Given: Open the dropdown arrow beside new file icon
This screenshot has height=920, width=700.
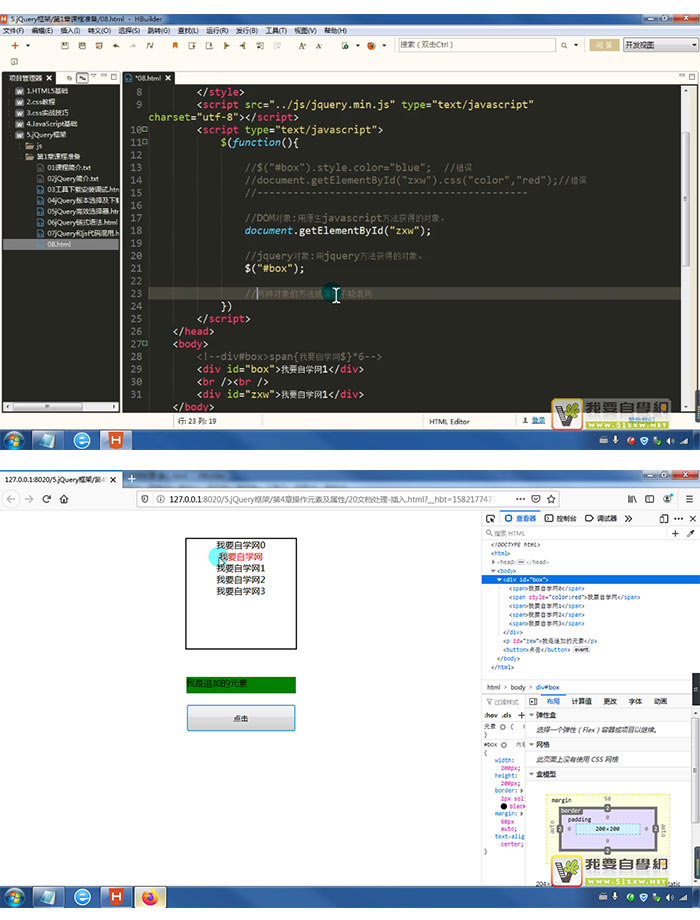Looking at the screenshot, I should (x=28, y=46).
